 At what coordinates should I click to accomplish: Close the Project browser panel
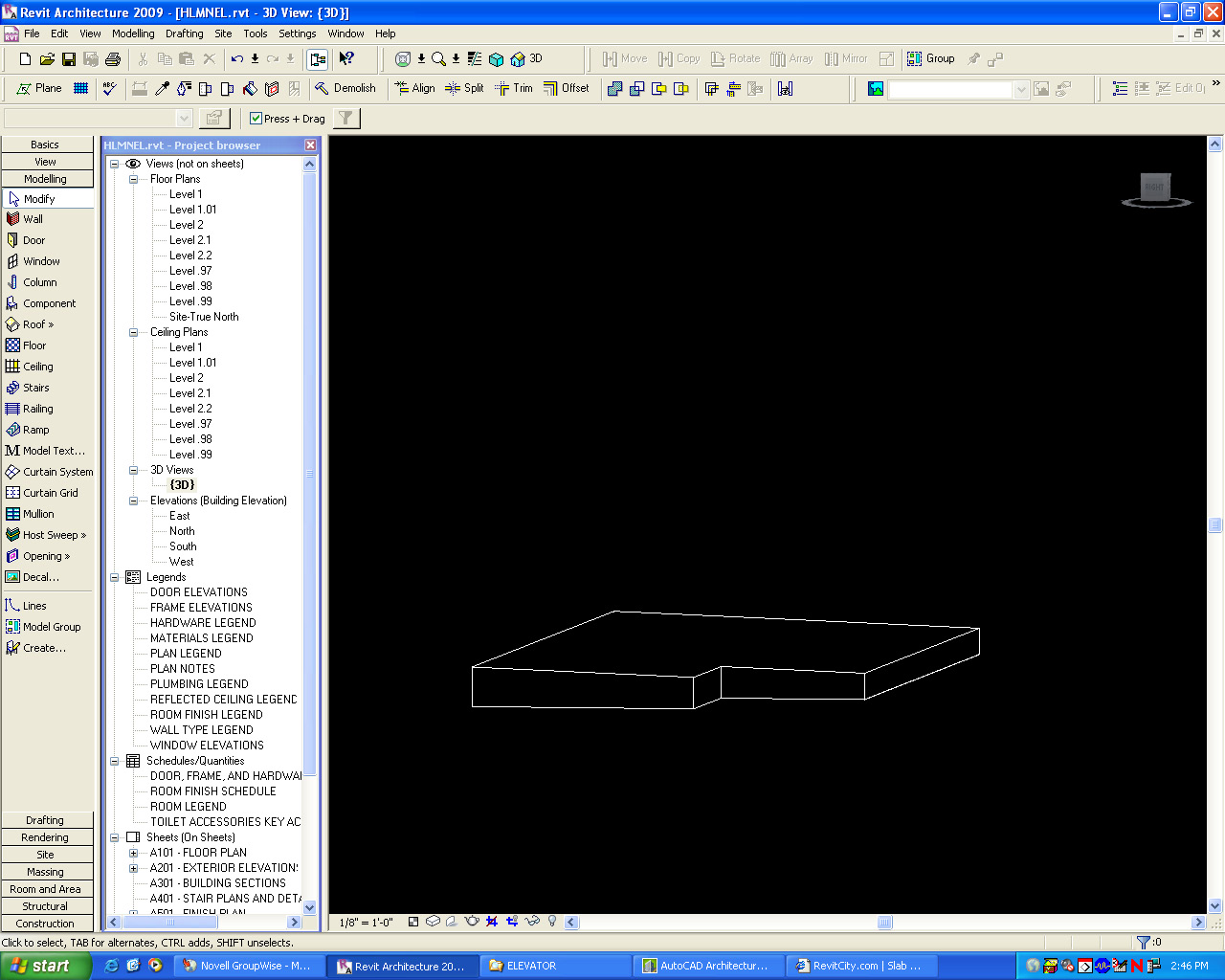[310, 145]
